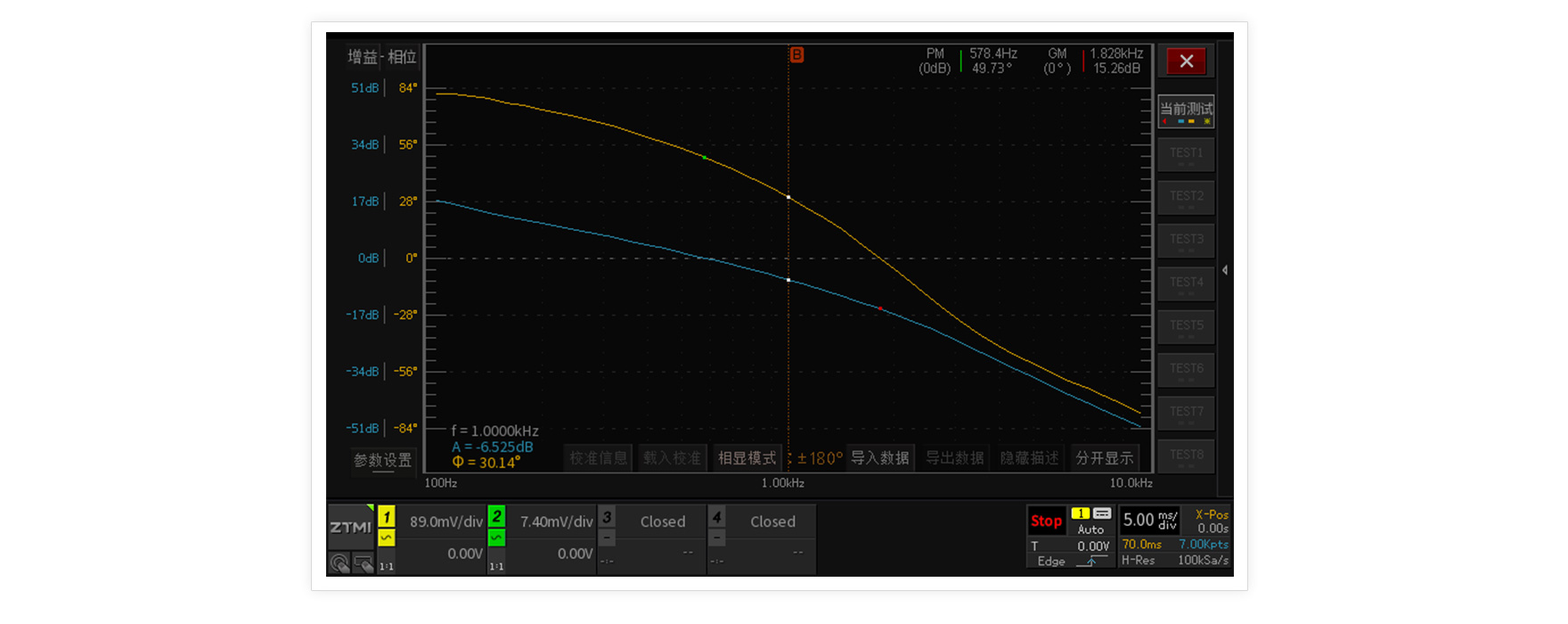Click the white trigger mode icon above Auto
The width and height of the screenshot is (1568, 624).
click(1102, 513)
